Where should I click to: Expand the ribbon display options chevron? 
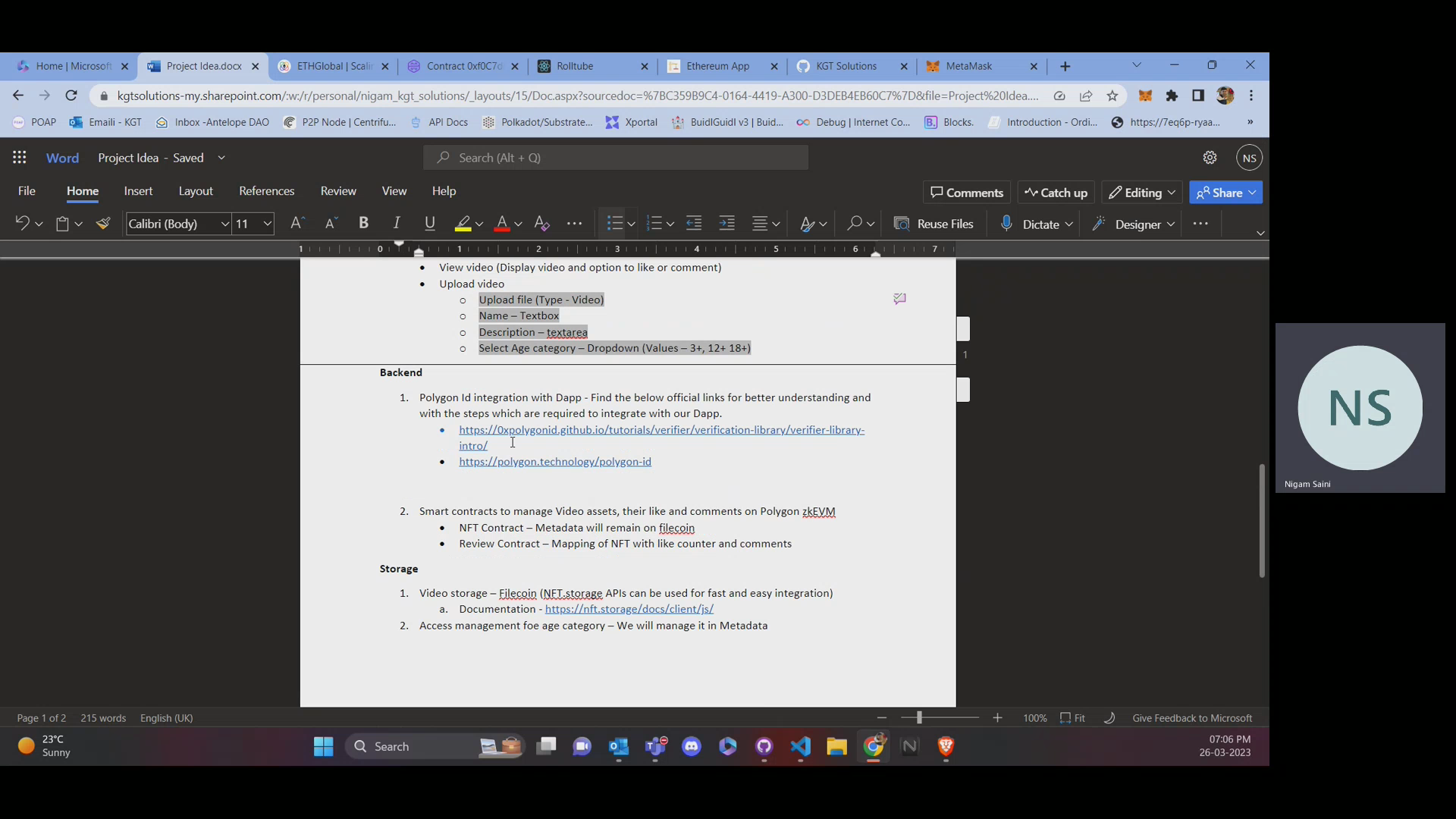1260,233
